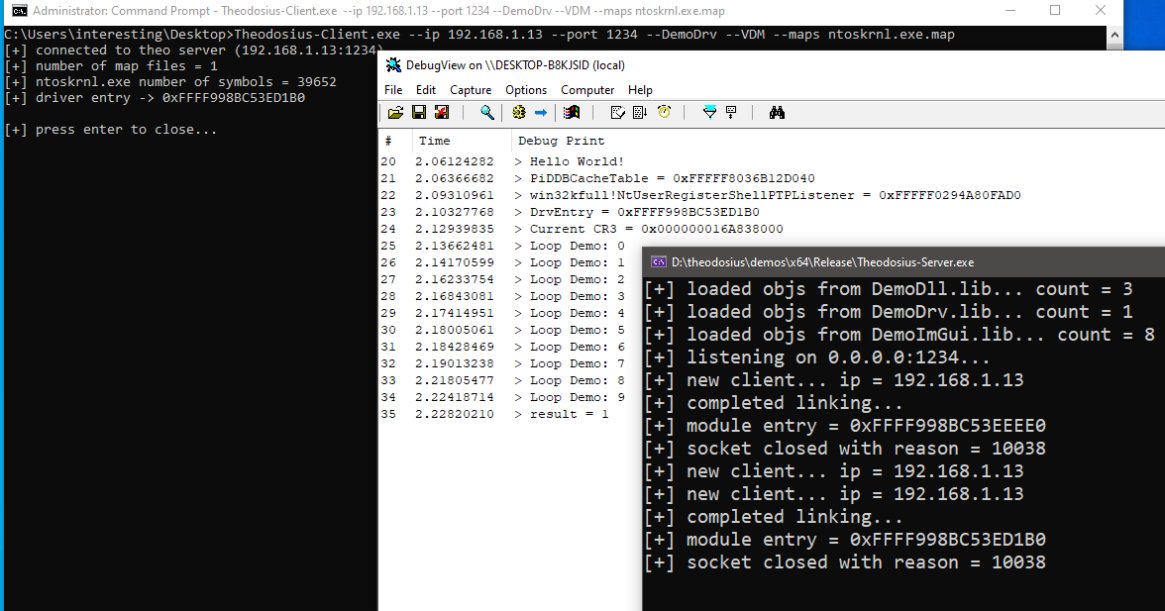The image size is (1165, 611).
Task: Click the Log to File icon with red X
Action: [442, 113]
